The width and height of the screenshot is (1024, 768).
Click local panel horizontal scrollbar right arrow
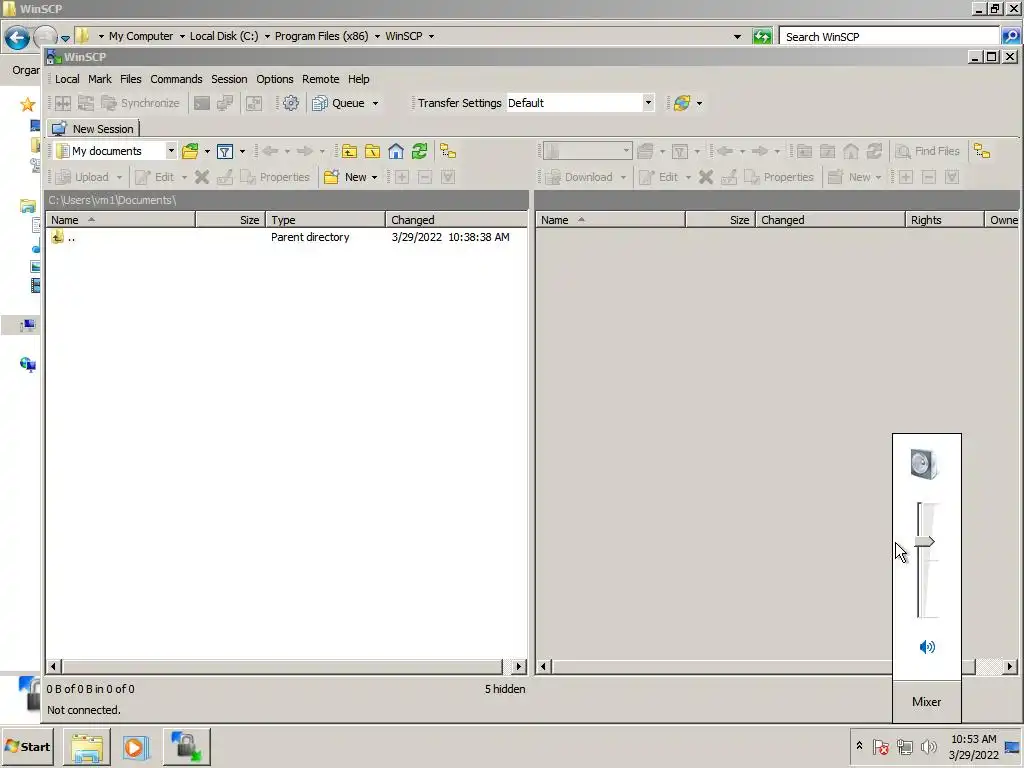click(x=519, y=667)
